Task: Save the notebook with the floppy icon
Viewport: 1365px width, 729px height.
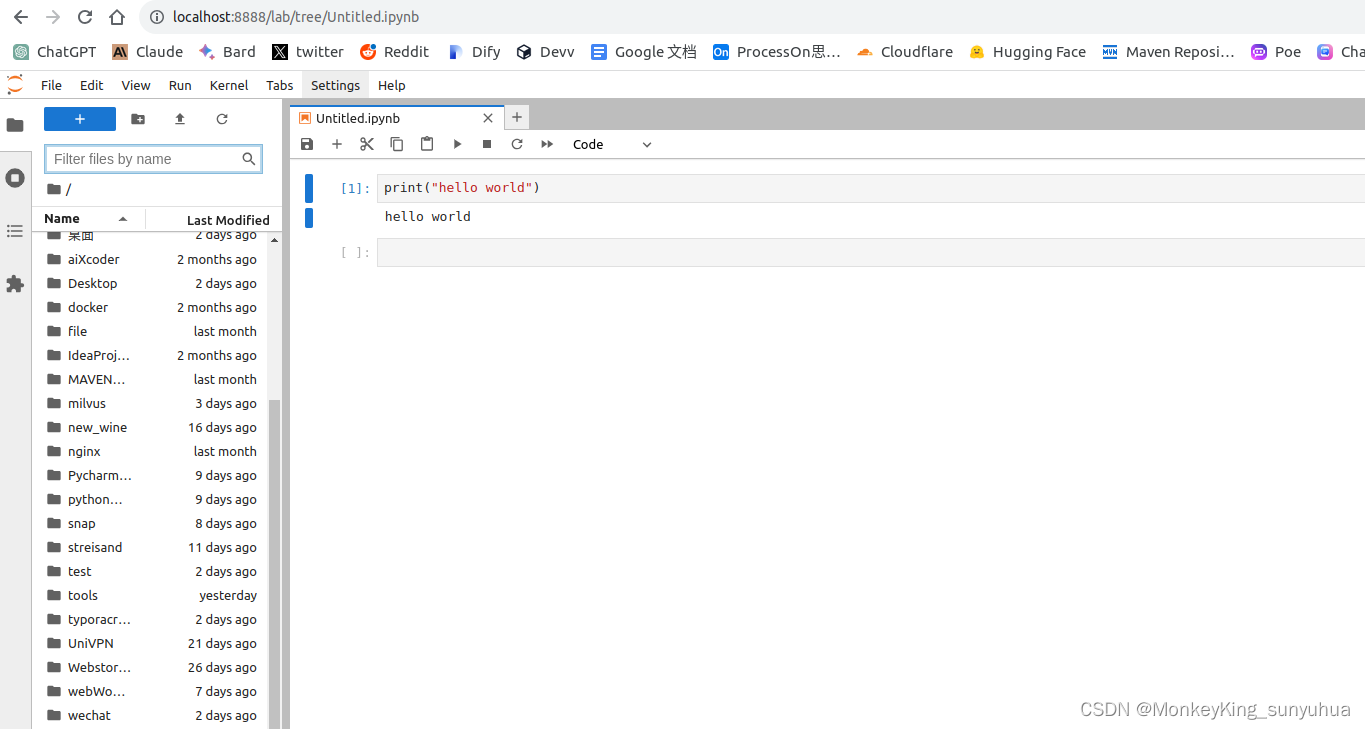Action: [307, 144]
